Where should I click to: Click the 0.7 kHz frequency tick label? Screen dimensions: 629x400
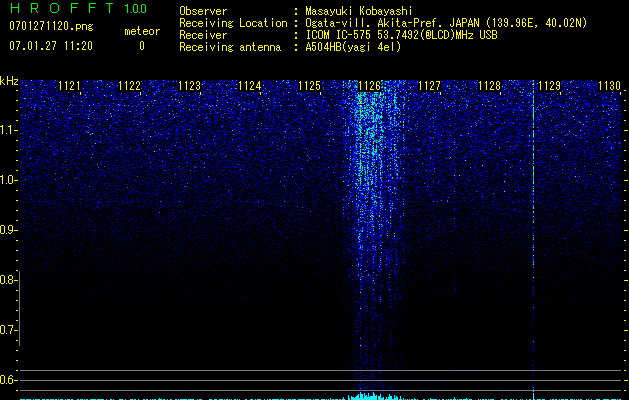pyautogui.click(x=8, y=330)
